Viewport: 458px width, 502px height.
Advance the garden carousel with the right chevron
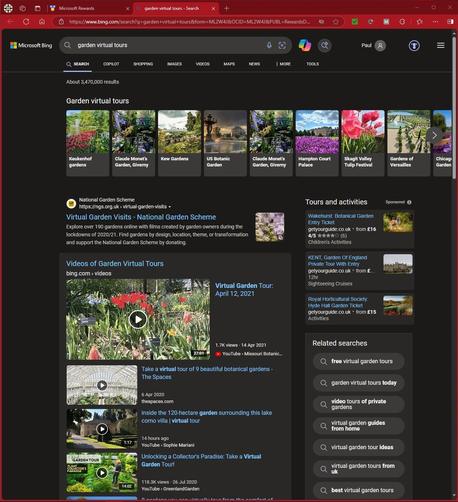(434, 135)
